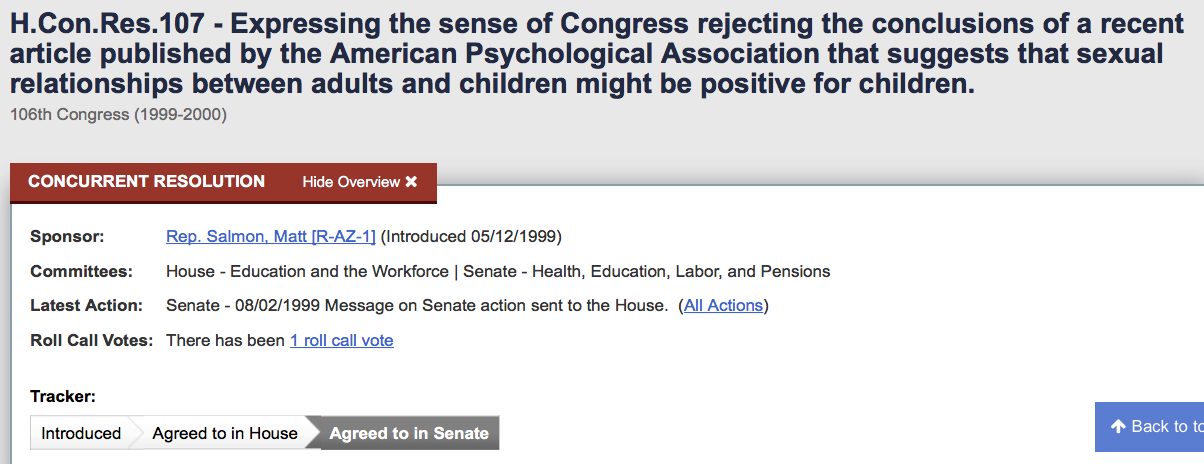Select the Agreed to in Senate step
This screenshot has width=1204, height=464.
pos(409,433)
